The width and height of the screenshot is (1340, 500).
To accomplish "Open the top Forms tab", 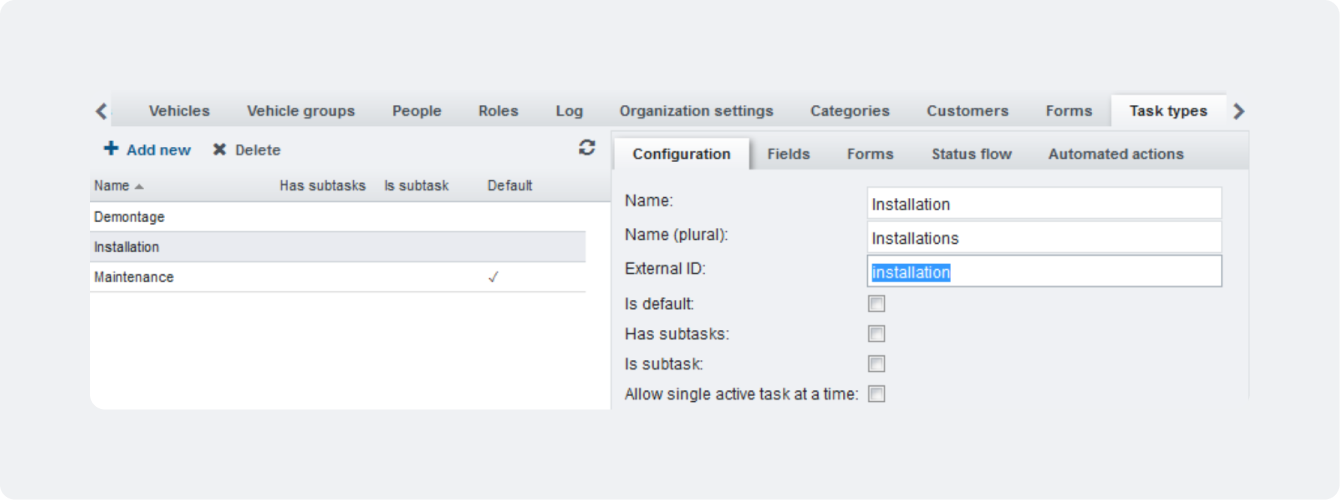I will pos(1069,111).
